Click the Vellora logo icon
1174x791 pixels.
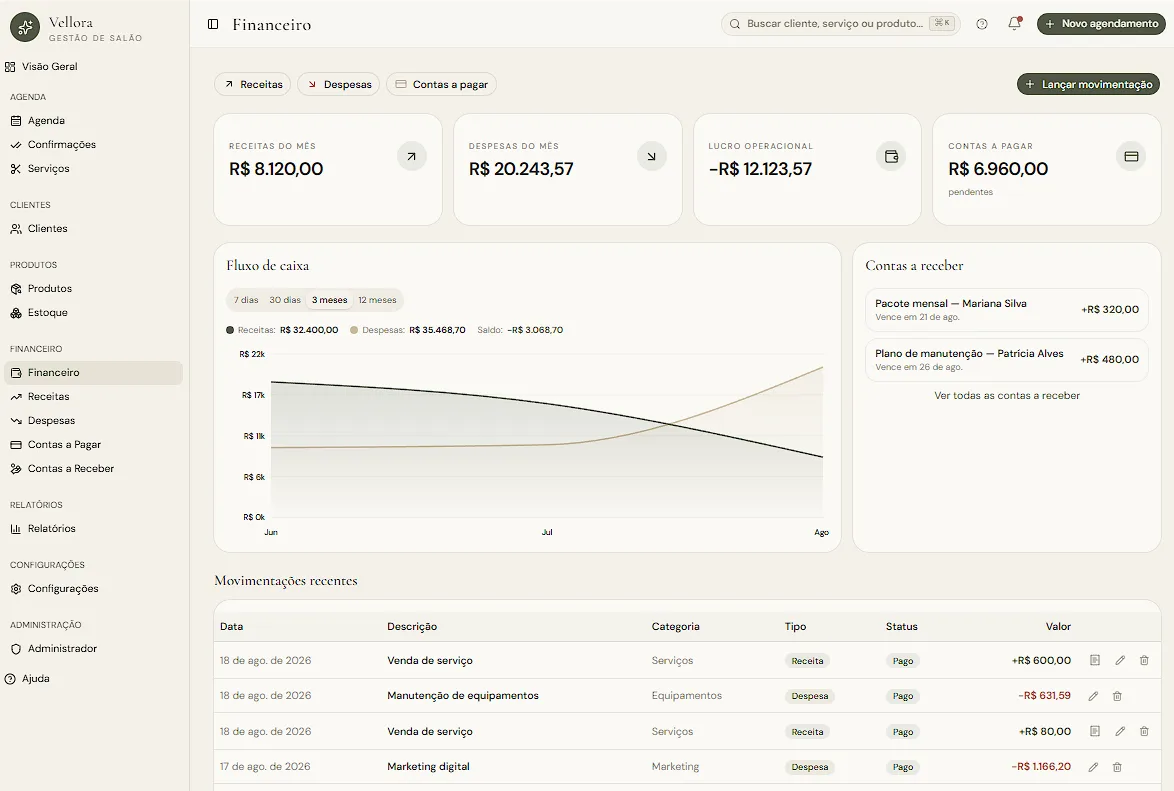[25, 28]
